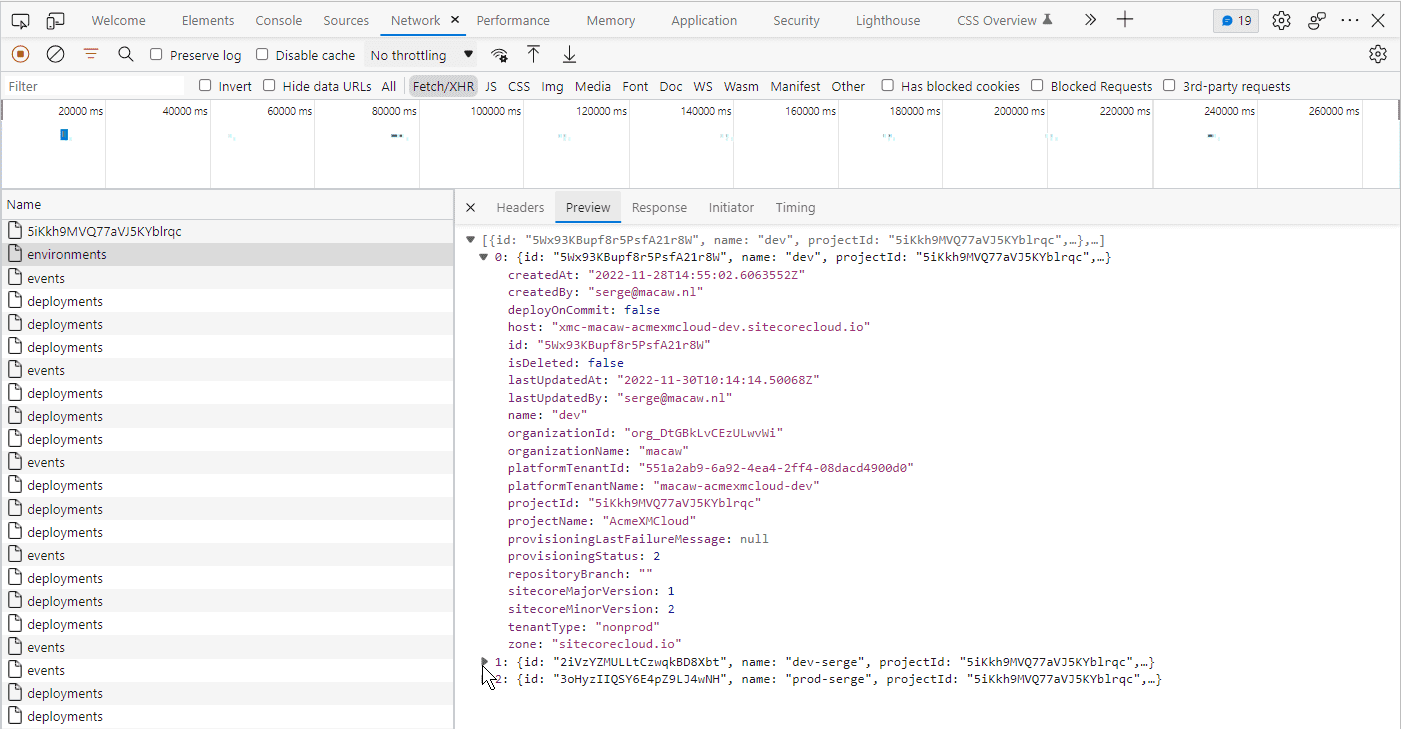Screen dimensions: 1401x729
Task: Open the network search icon
Action: pyautogui.click(x=126, y=54)
